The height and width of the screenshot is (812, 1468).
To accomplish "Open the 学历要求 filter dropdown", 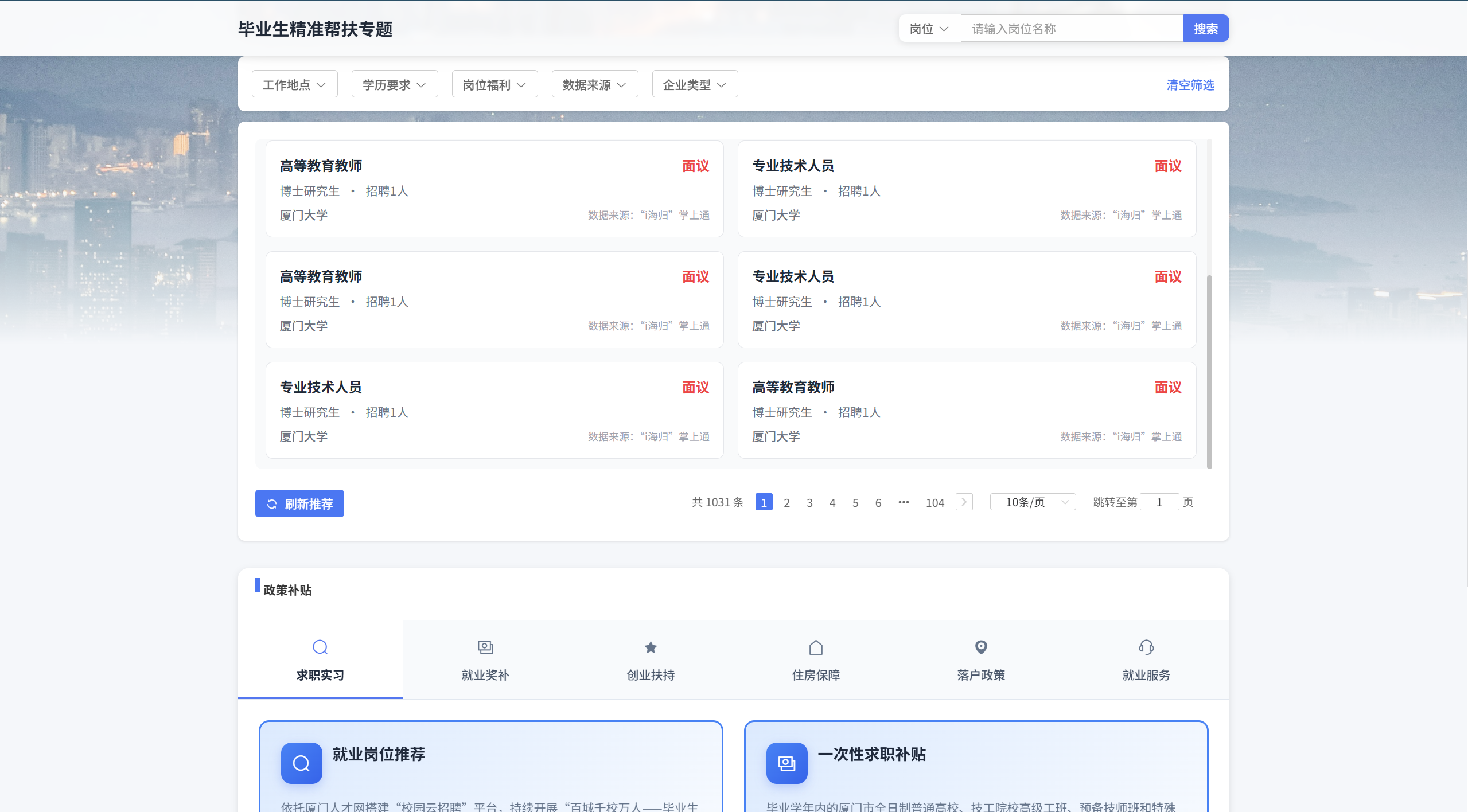I will click(x=394, y=85).
